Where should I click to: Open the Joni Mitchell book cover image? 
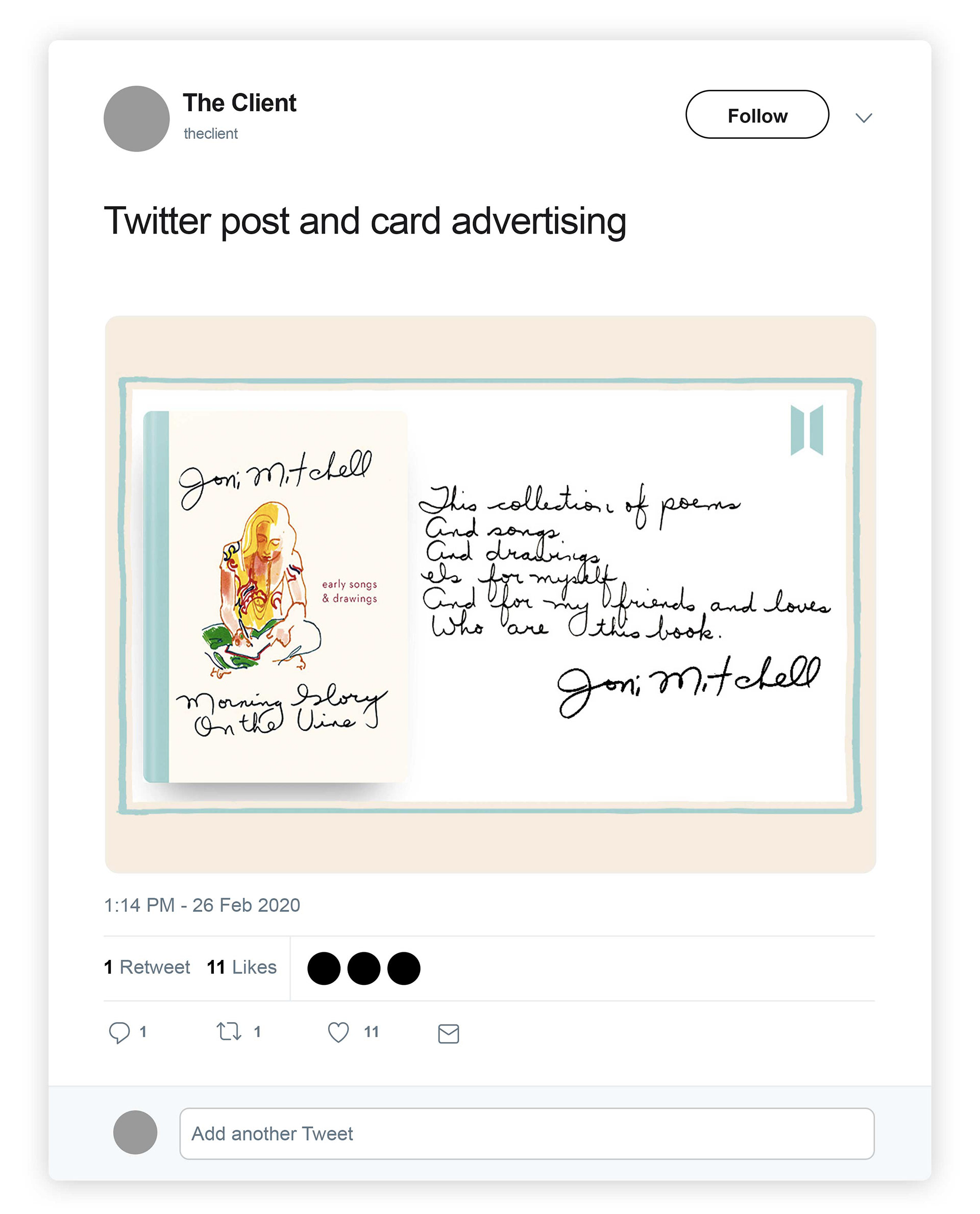tap(276, 596)
